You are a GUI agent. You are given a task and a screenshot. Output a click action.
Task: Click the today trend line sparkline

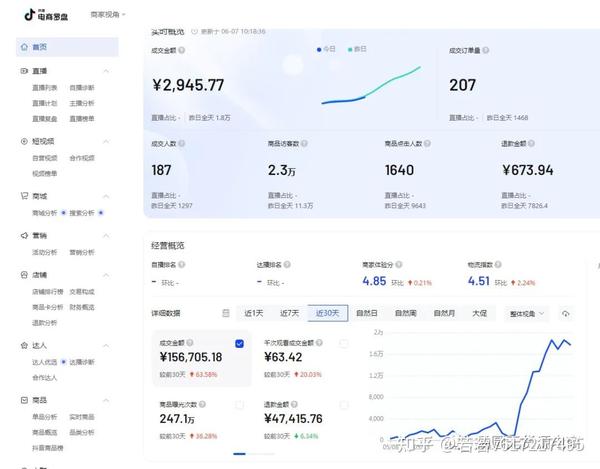point(343,101)
